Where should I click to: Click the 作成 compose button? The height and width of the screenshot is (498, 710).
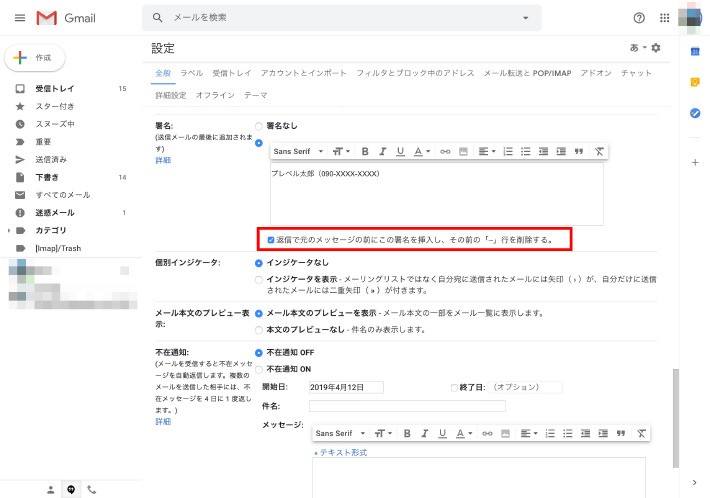tap(35, 58)
